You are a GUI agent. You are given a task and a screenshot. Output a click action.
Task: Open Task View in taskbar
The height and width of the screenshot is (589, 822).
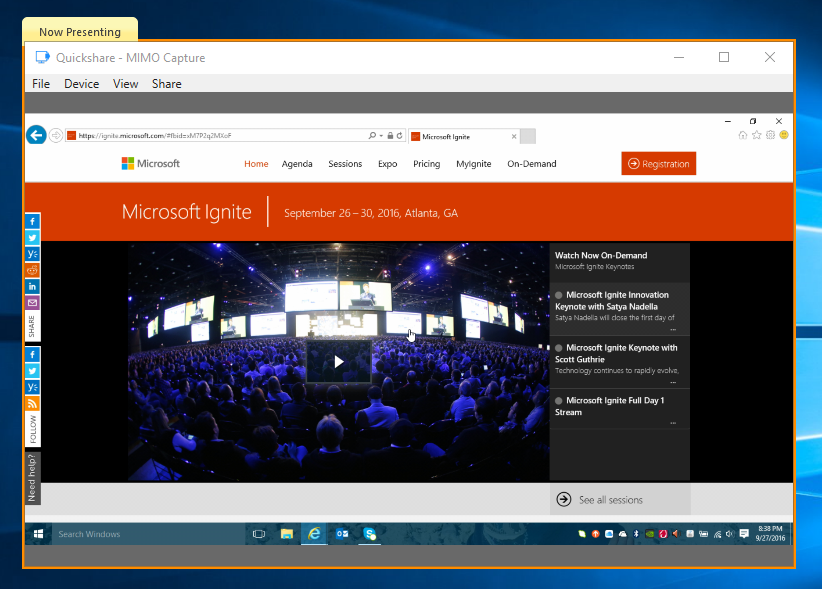[x=259, y=534]
